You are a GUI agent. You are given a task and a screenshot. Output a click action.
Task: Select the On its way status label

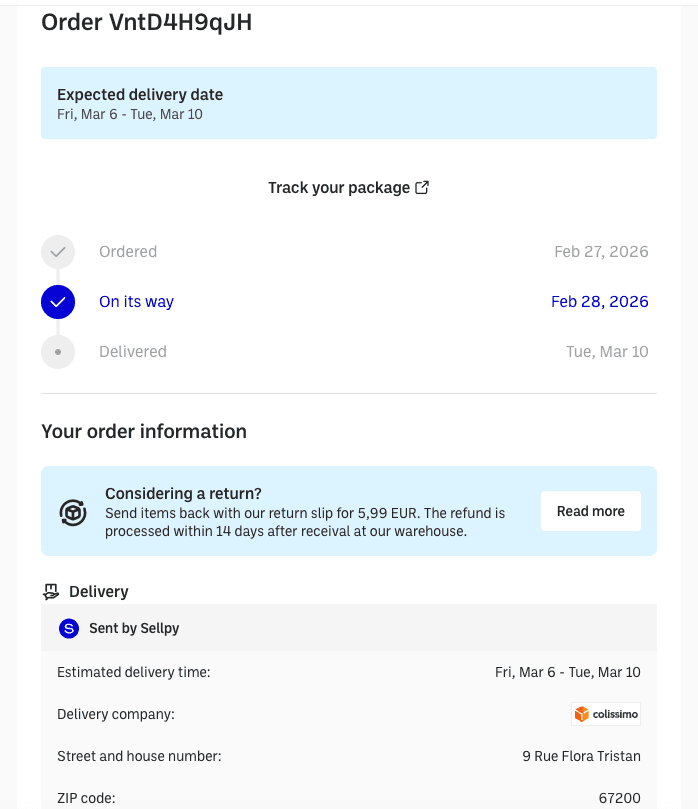pos(136,302)
